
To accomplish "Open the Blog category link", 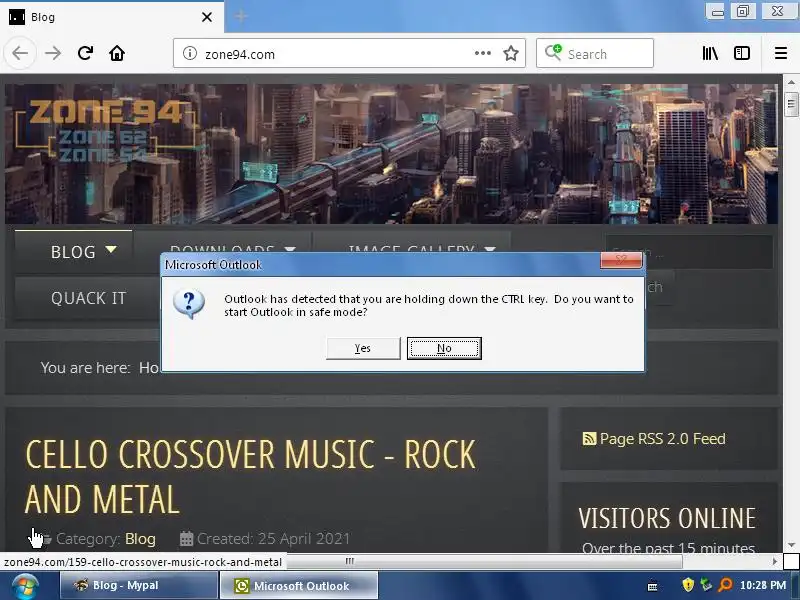I will tap(140, 539).
